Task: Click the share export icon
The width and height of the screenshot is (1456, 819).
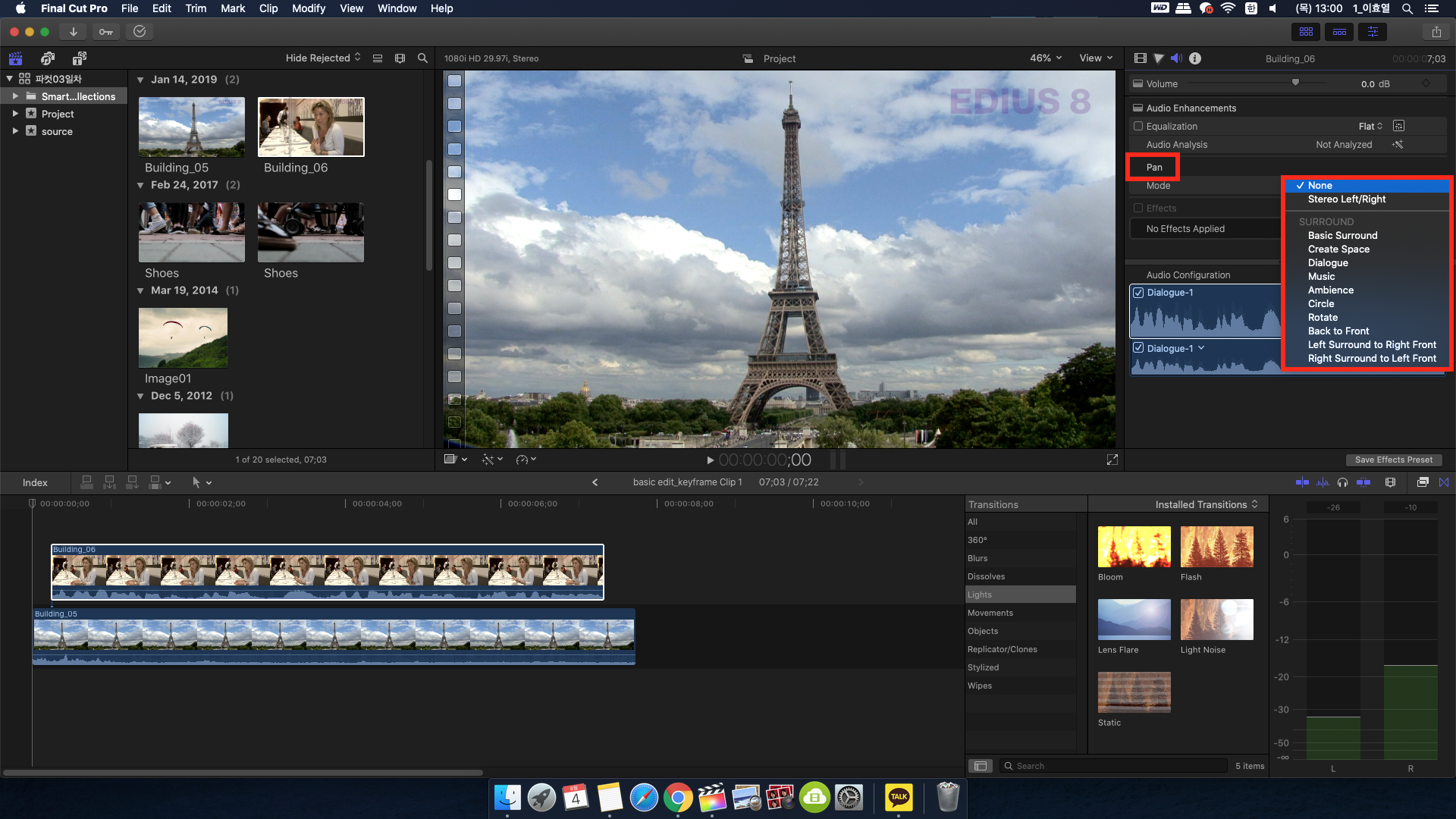Action: click(x=1436, y=32)
